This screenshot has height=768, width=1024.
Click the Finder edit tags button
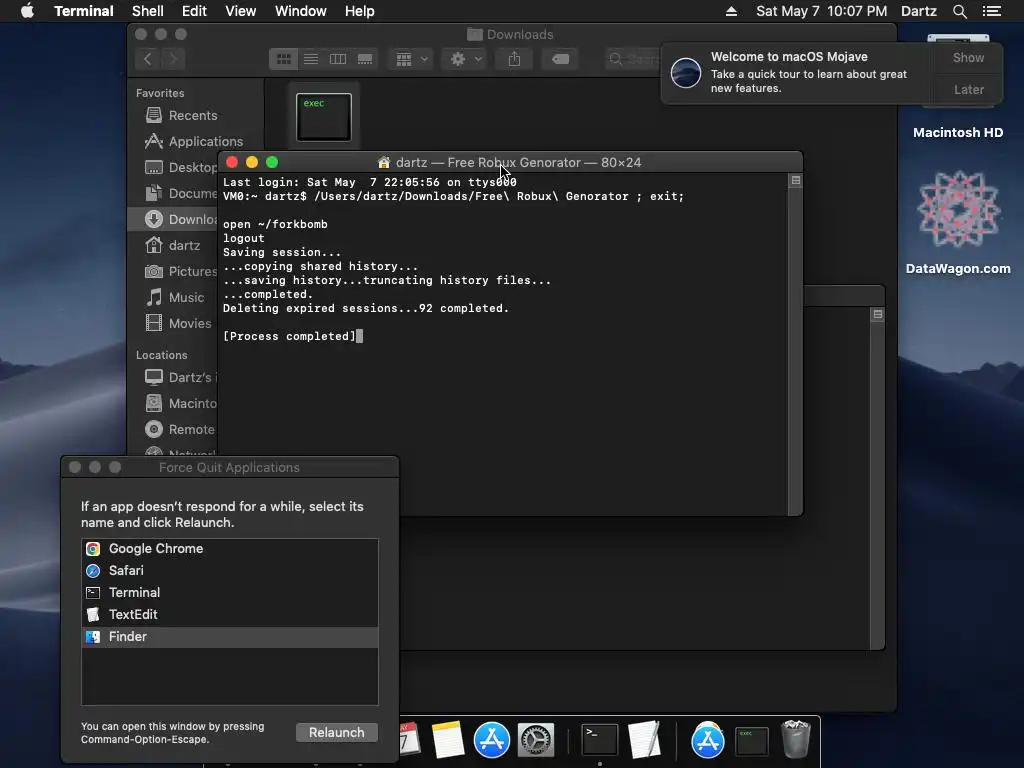[x=560, y=59]
